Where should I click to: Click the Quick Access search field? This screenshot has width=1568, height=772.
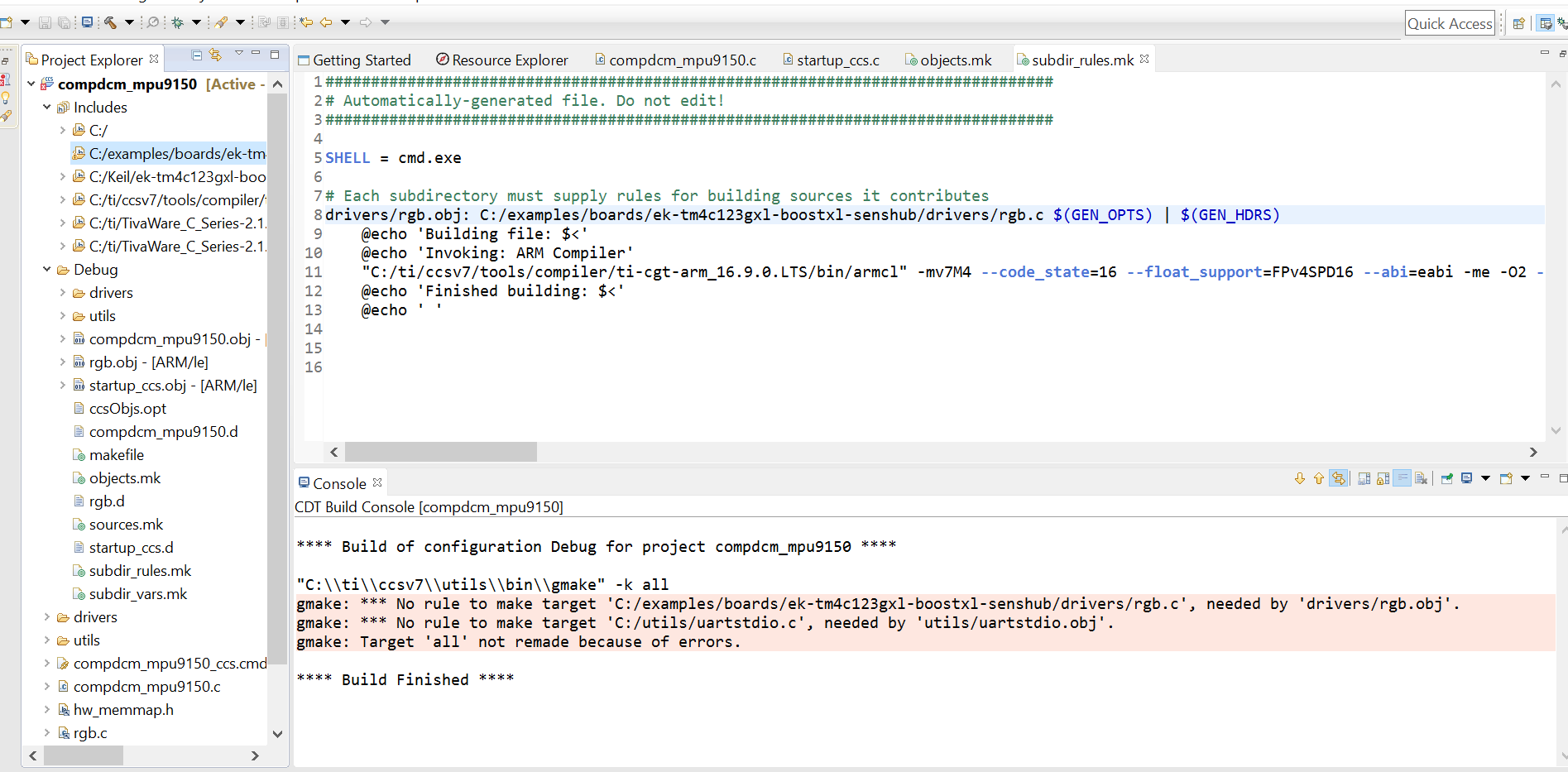pos(1450,24)
